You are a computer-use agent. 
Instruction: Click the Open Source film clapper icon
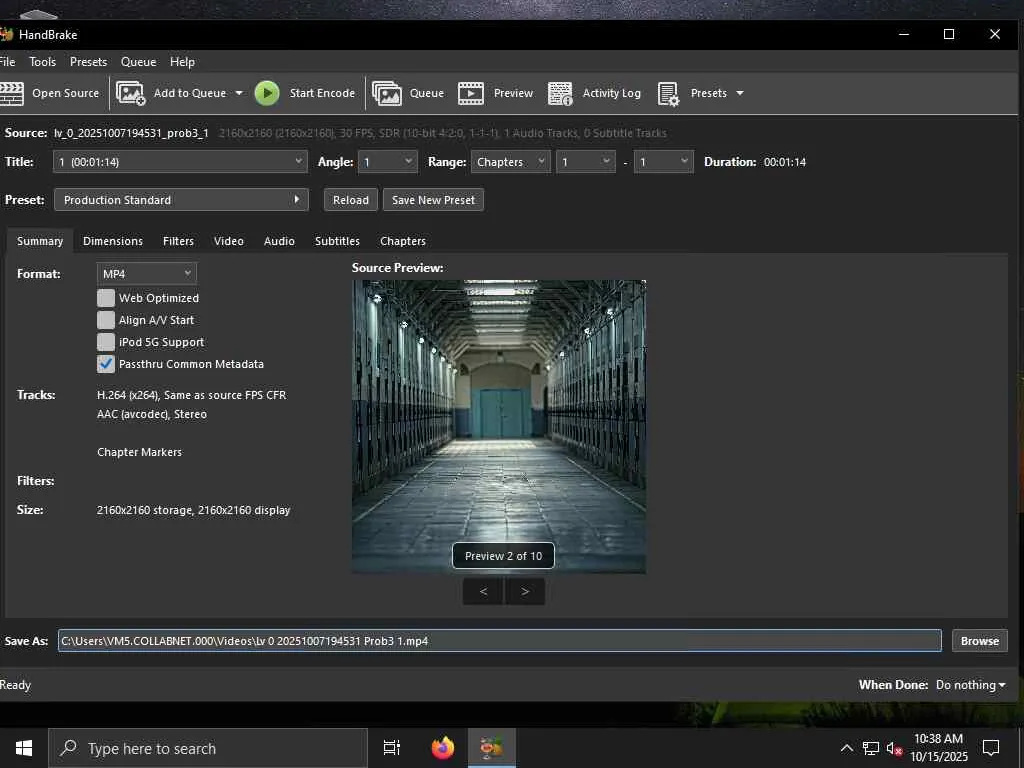[x=12, y=93]
